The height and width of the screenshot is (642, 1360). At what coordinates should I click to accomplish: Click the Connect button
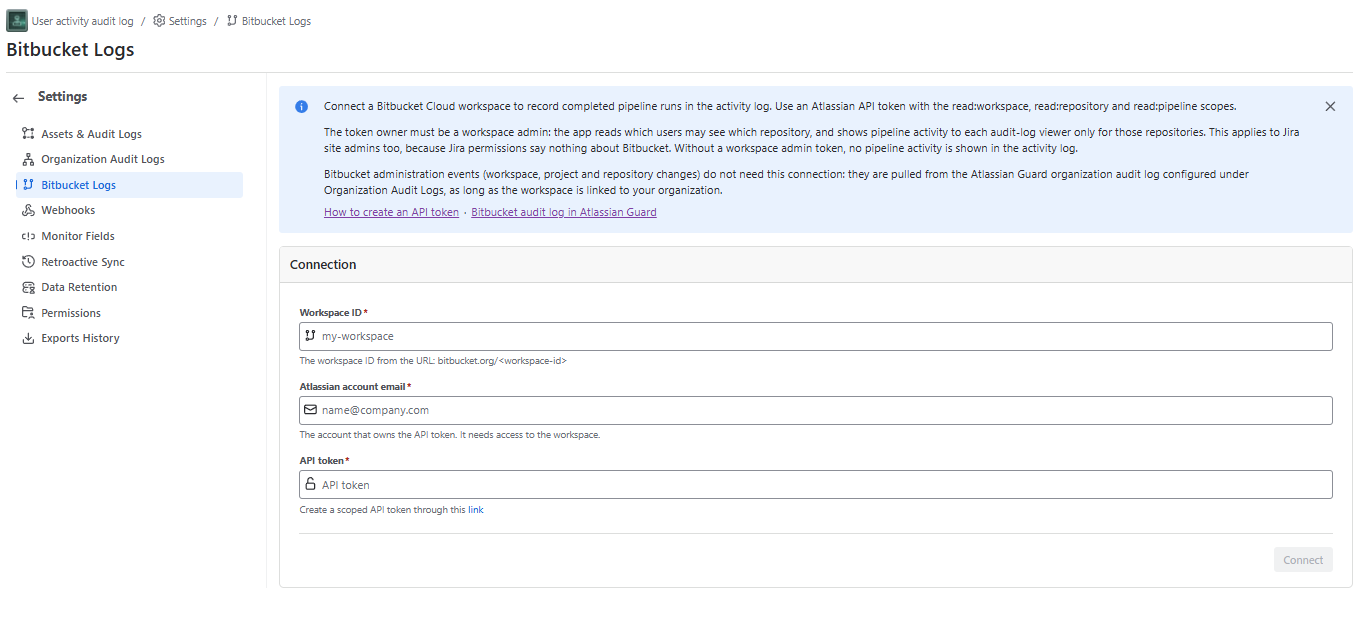1303,560
